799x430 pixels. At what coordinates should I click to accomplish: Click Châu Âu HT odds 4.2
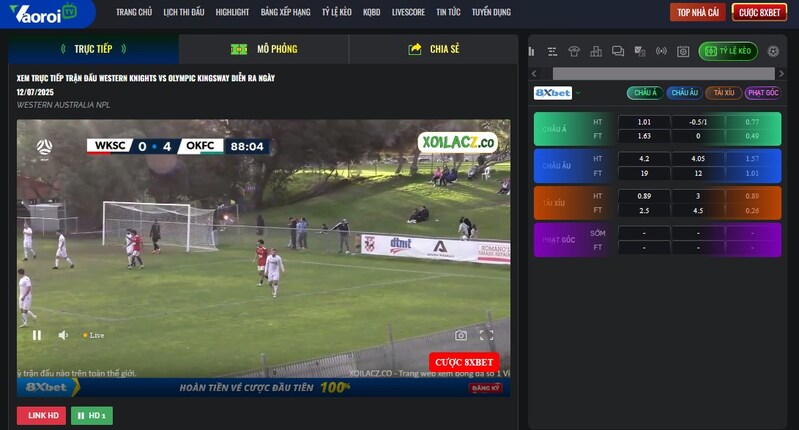point(644,159)
